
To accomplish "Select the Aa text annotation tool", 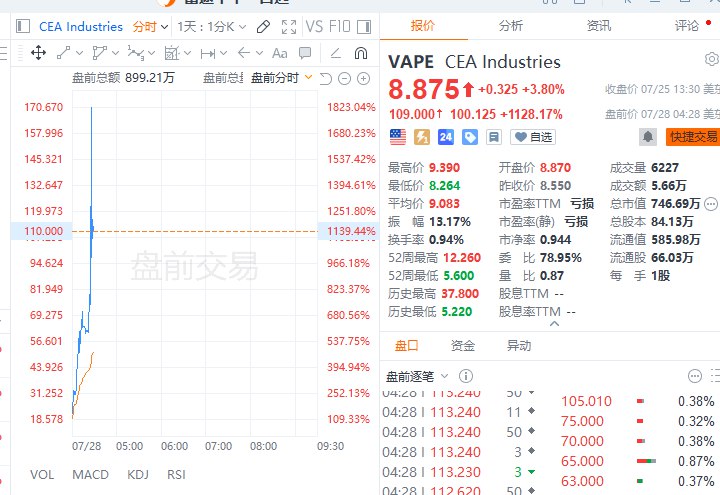I will pos(279,53).
